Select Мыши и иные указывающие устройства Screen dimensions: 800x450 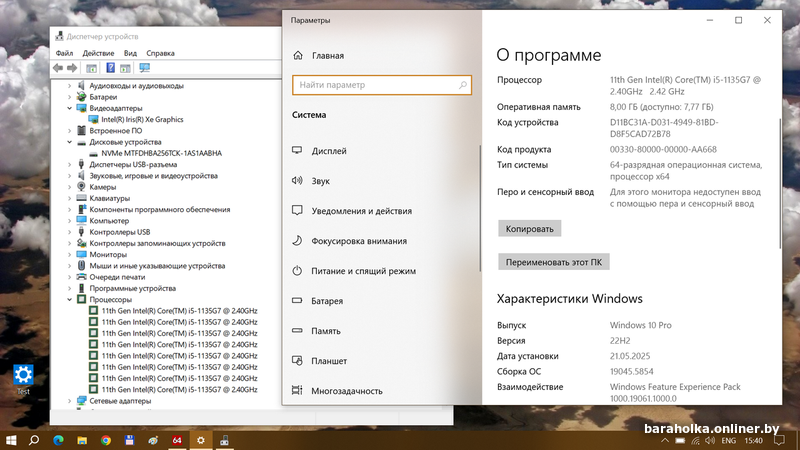click(x=157, y=266)
